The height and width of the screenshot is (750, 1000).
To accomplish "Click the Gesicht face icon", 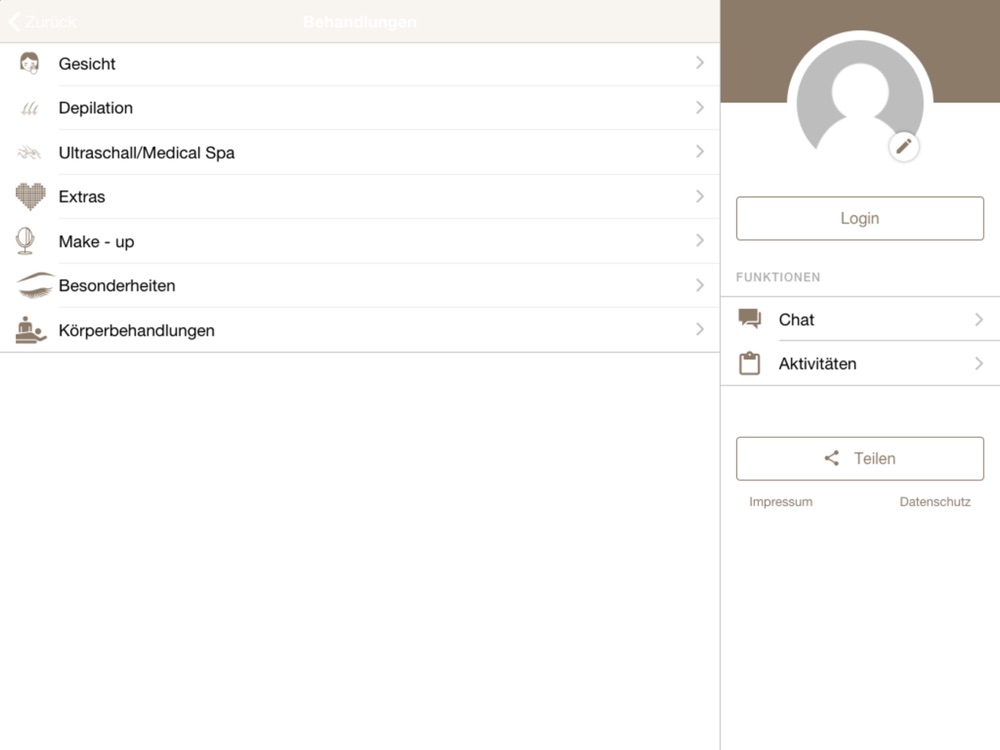I will (x=29, y=63).
